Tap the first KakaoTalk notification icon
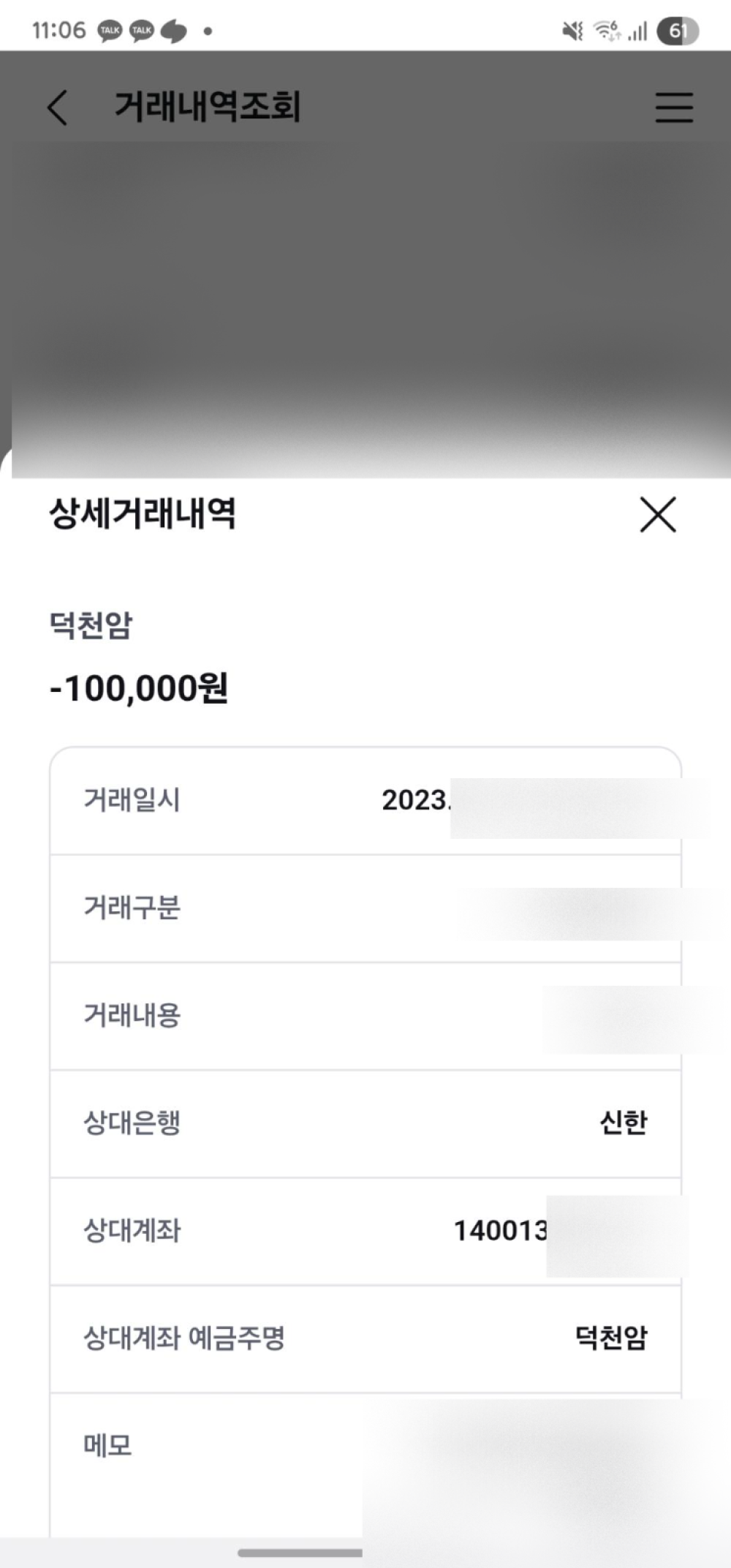 pos(110,31)
